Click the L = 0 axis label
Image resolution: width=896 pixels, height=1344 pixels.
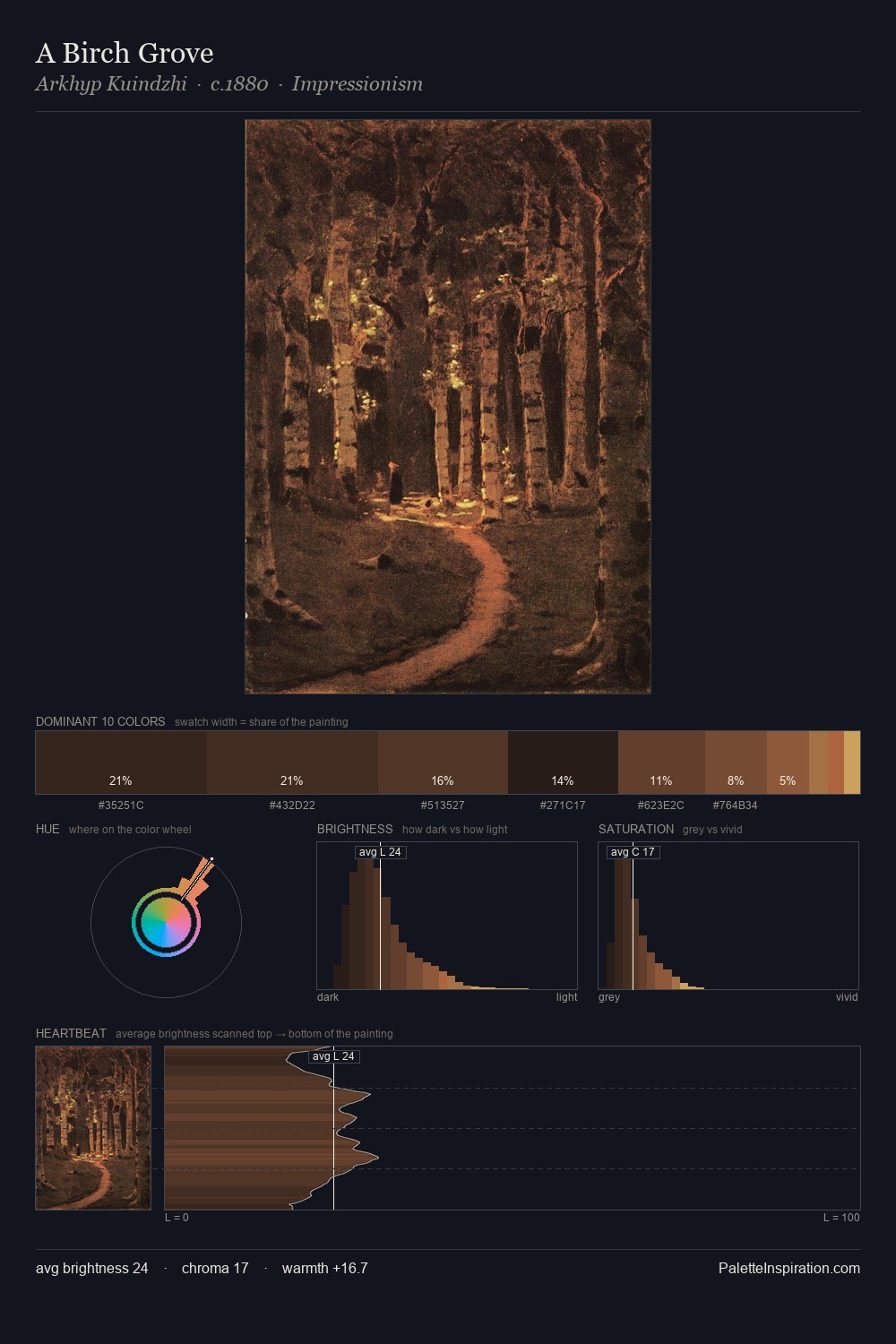click(x=177, y=1218)
